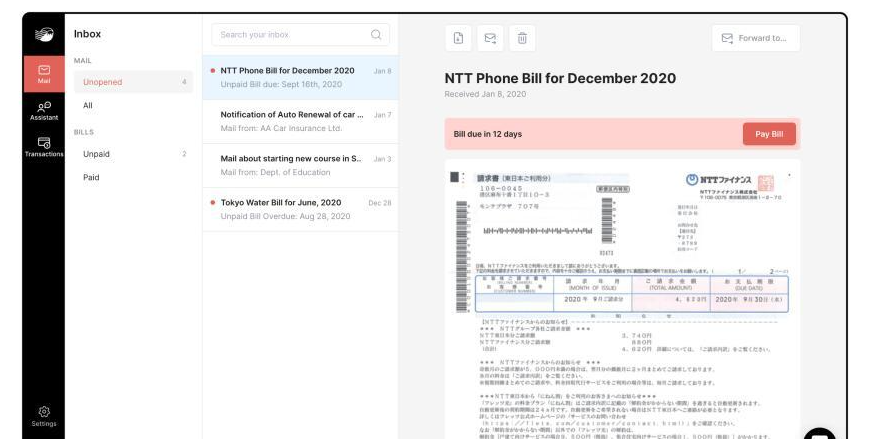Image resolution: width=876 pixels, height=439 pixels.
Task: Click the Forward to... button
Action: point(755,38)
